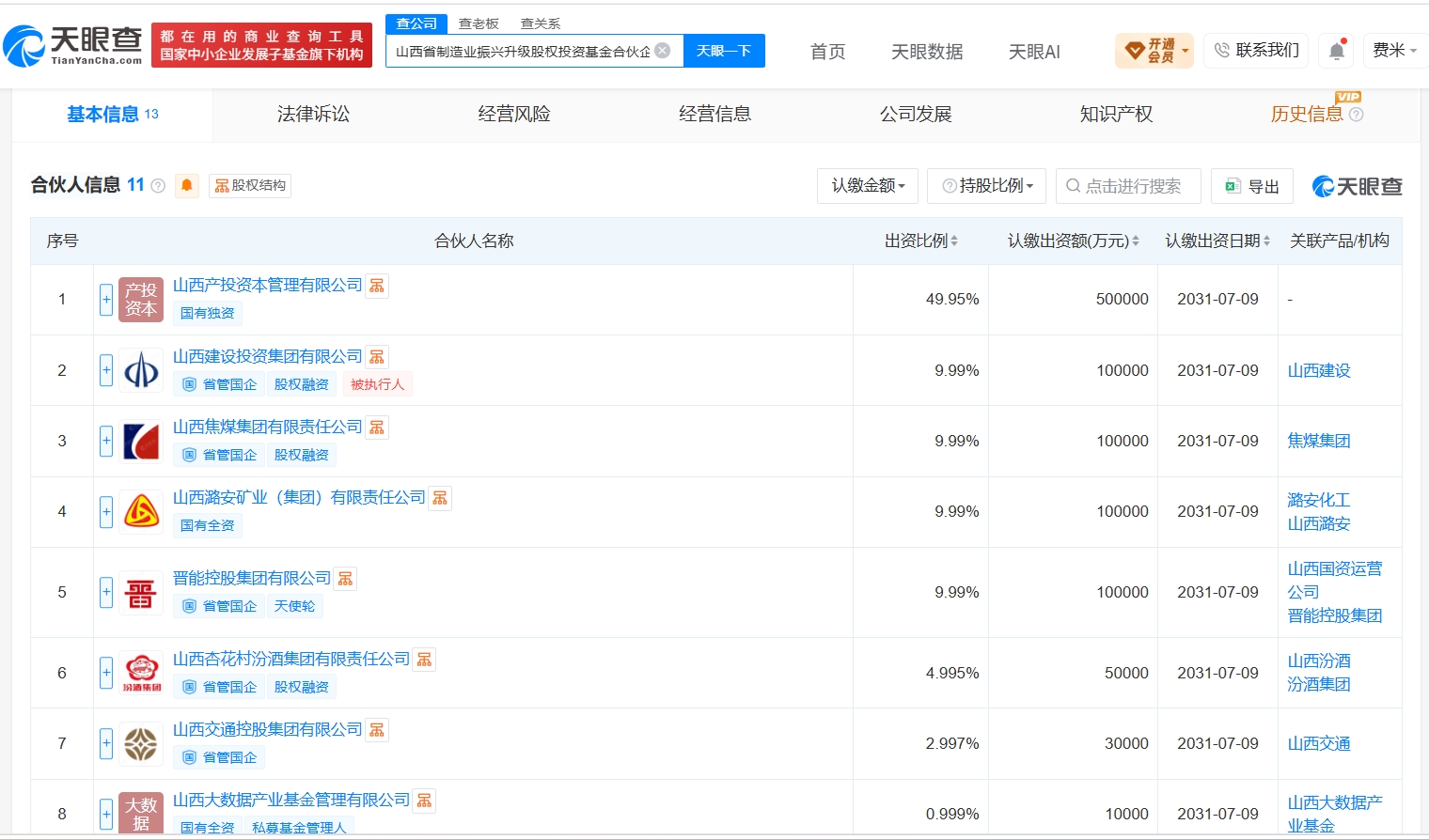1429x840 pixels.
Task: Expand row 5 晋能控股 plus toggle
Action: [106, 593]
